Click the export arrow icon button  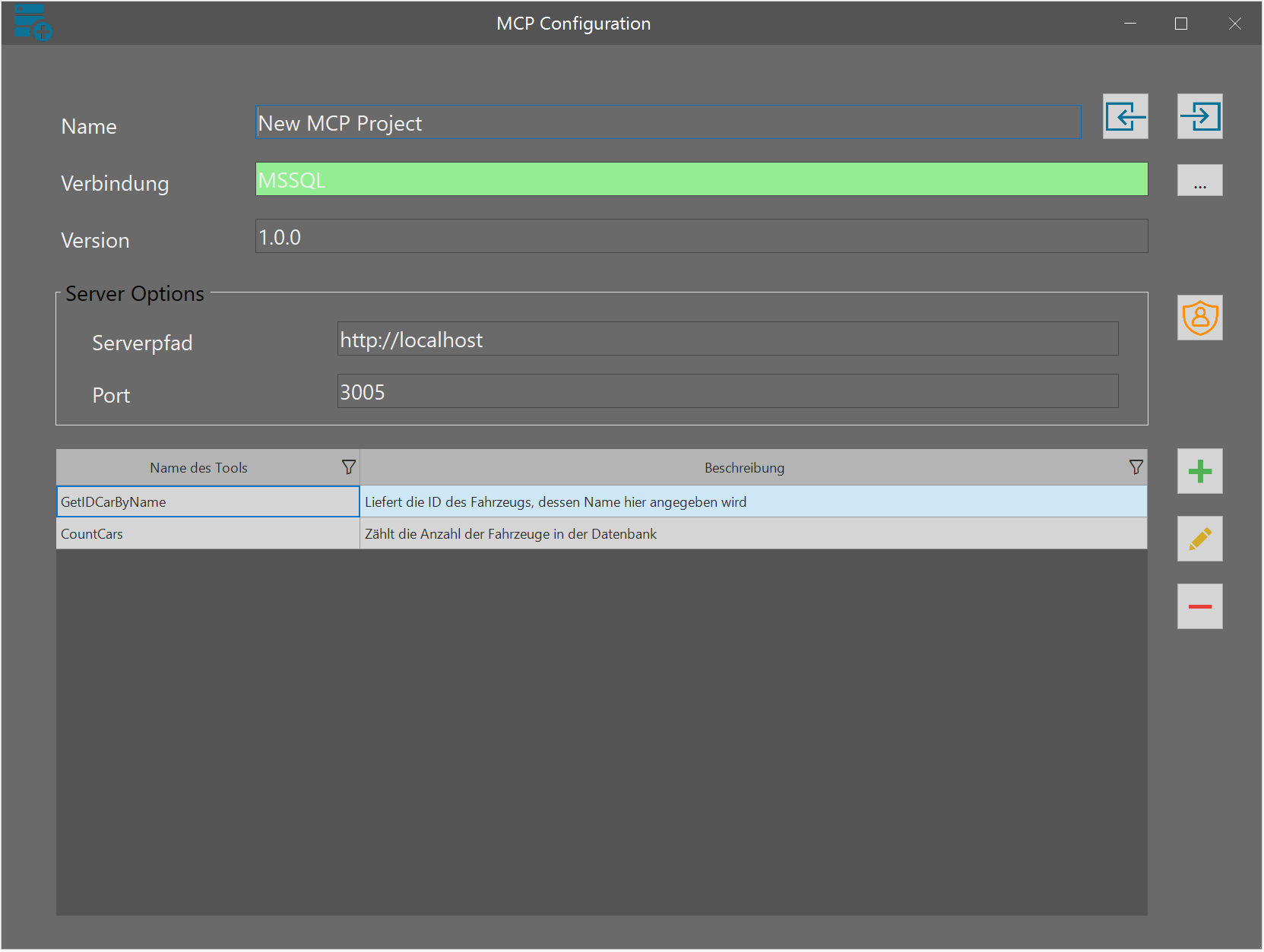[x=1199, y=116]
